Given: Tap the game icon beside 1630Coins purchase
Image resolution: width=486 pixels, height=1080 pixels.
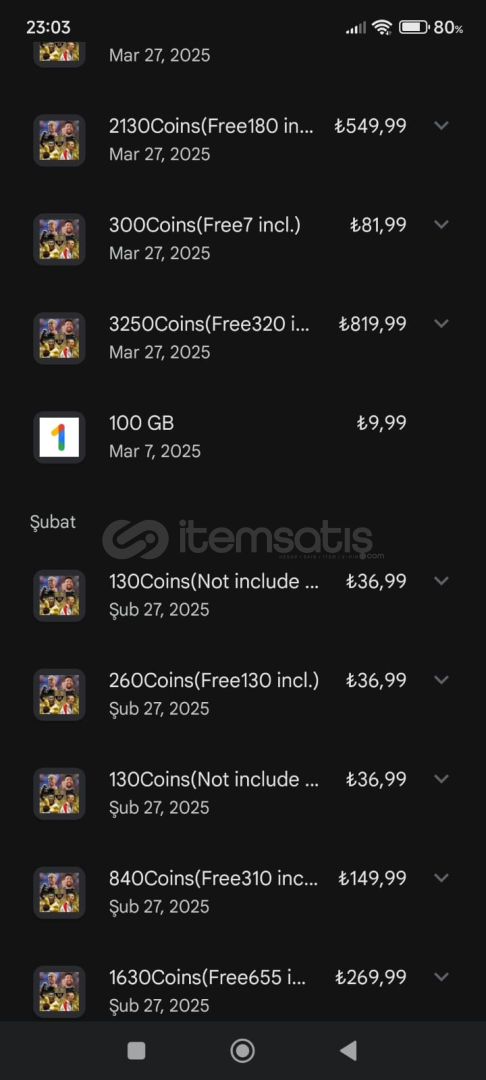Looking at the screenshot, I should coord(59,992).
